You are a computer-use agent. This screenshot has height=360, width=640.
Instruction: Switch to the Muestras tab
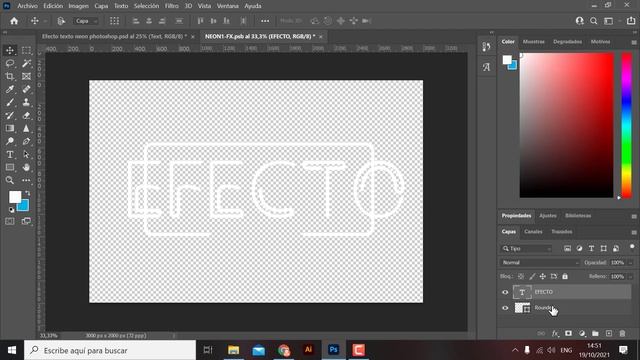[x=533, y=42]
